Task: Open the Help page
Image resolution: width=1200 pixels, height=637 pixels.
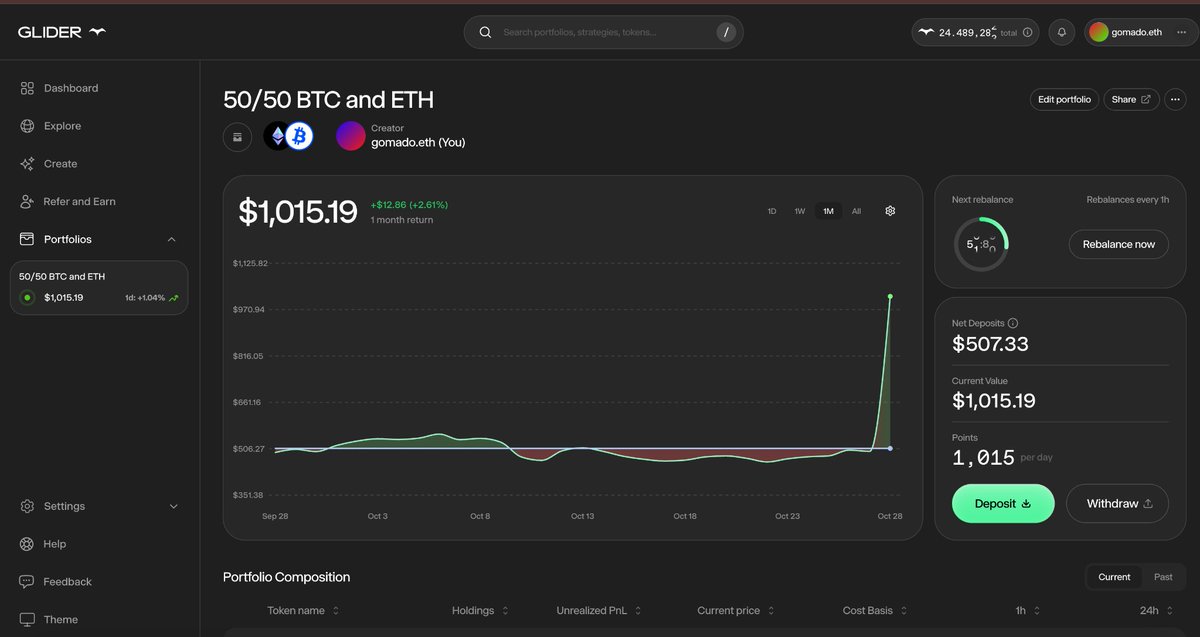Action: [55, 544]
